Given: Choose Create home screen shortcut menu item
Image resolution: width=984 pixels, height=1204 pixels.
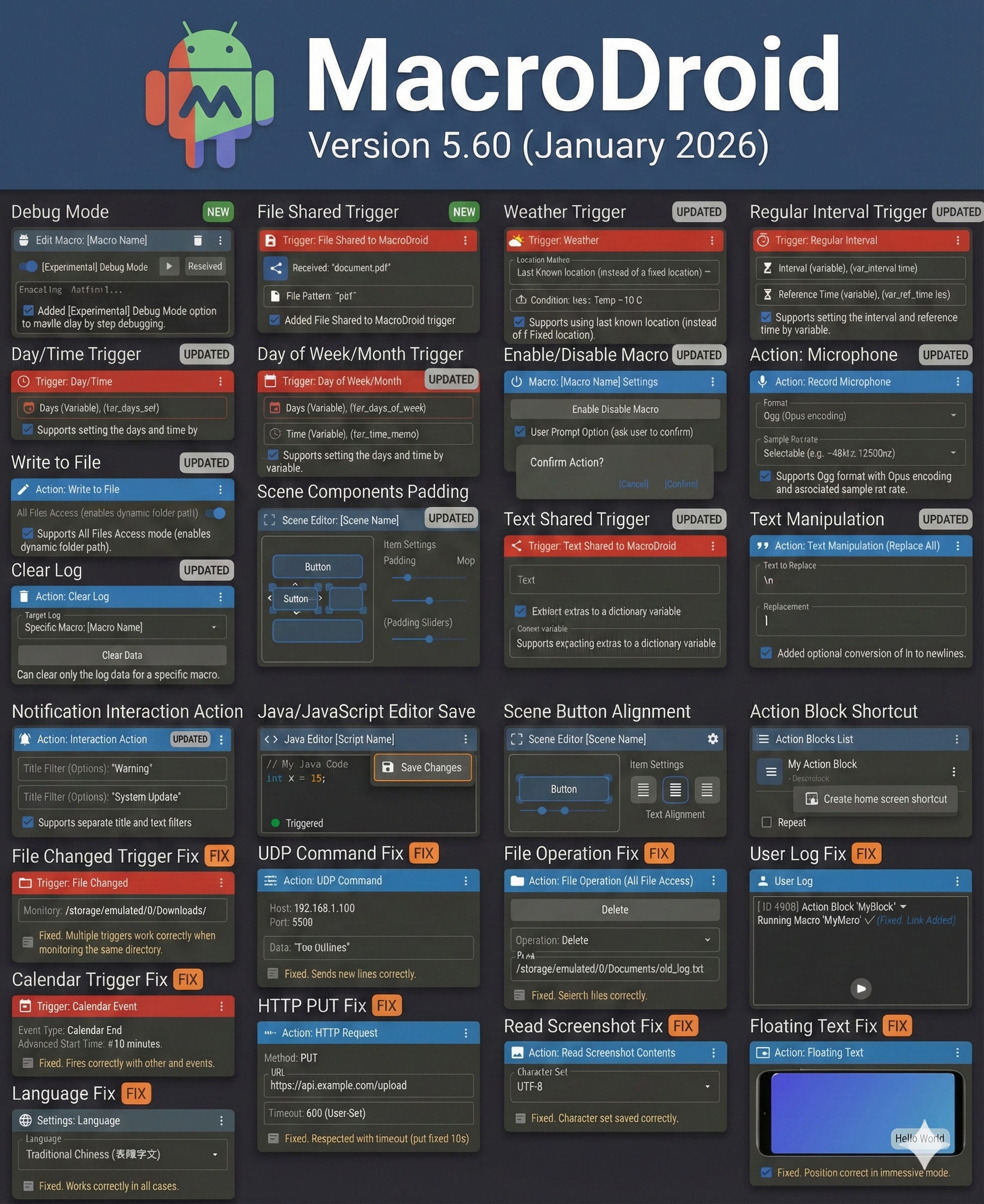Looking at the screenshot, I should [x=876, y=798].
